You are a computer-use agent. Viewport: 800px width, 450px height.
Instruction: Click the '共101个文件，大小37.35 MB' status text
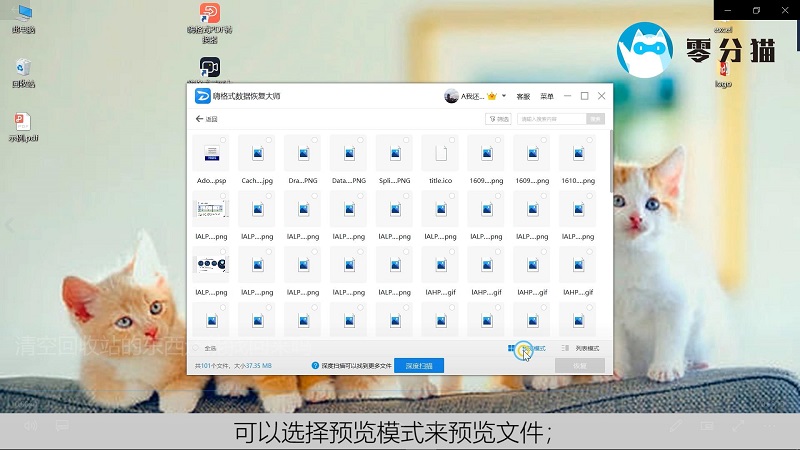pos(233,366)
